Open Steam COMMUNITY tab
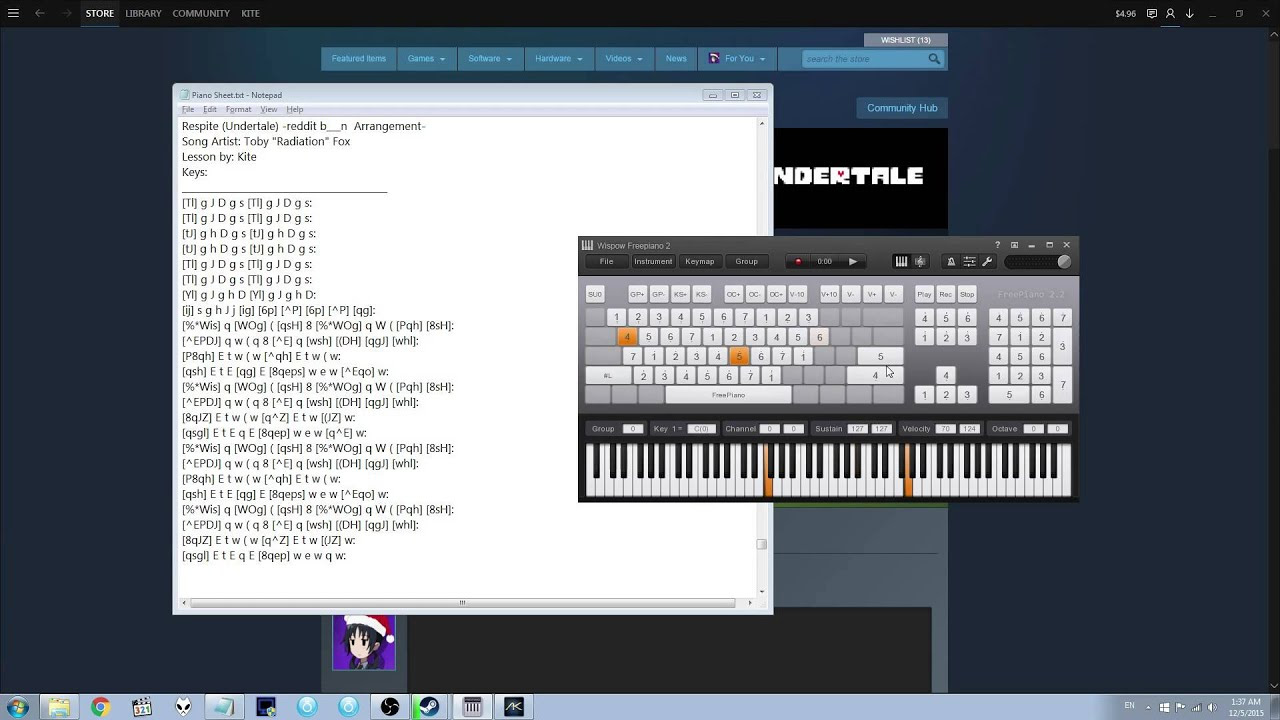This screenshot has height=720, width=1280. 201,14
